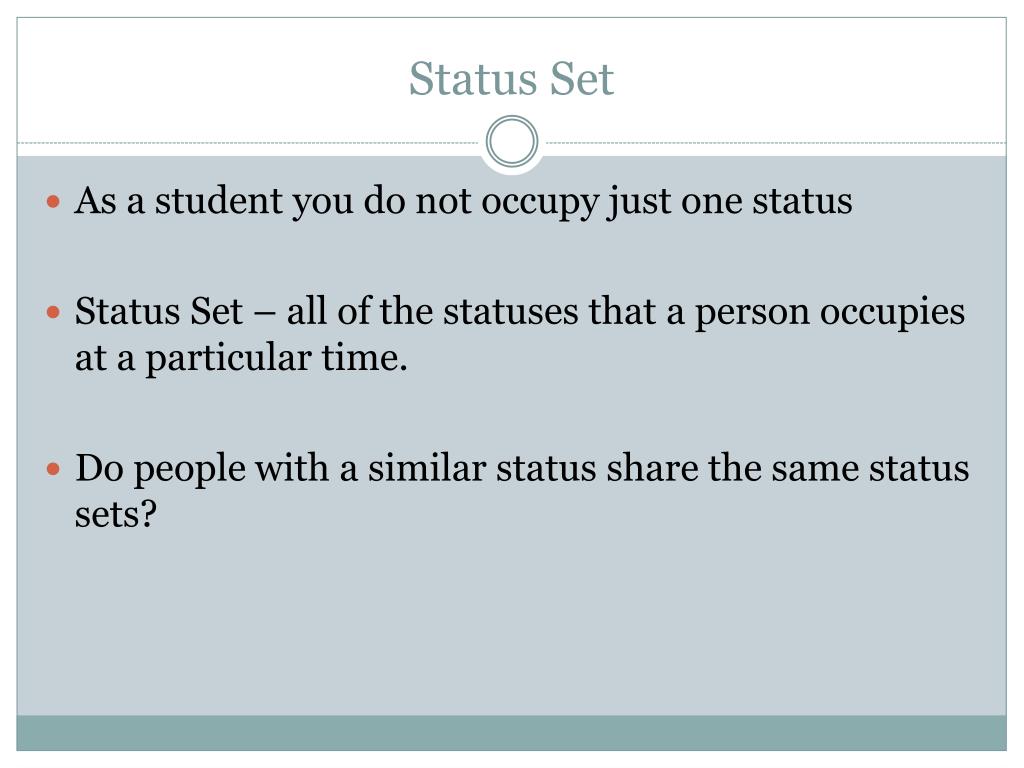1024x768 pixels.
Task: Click the "Status Set" slide title
Action: pyautogui.click(x=511, y=79)
